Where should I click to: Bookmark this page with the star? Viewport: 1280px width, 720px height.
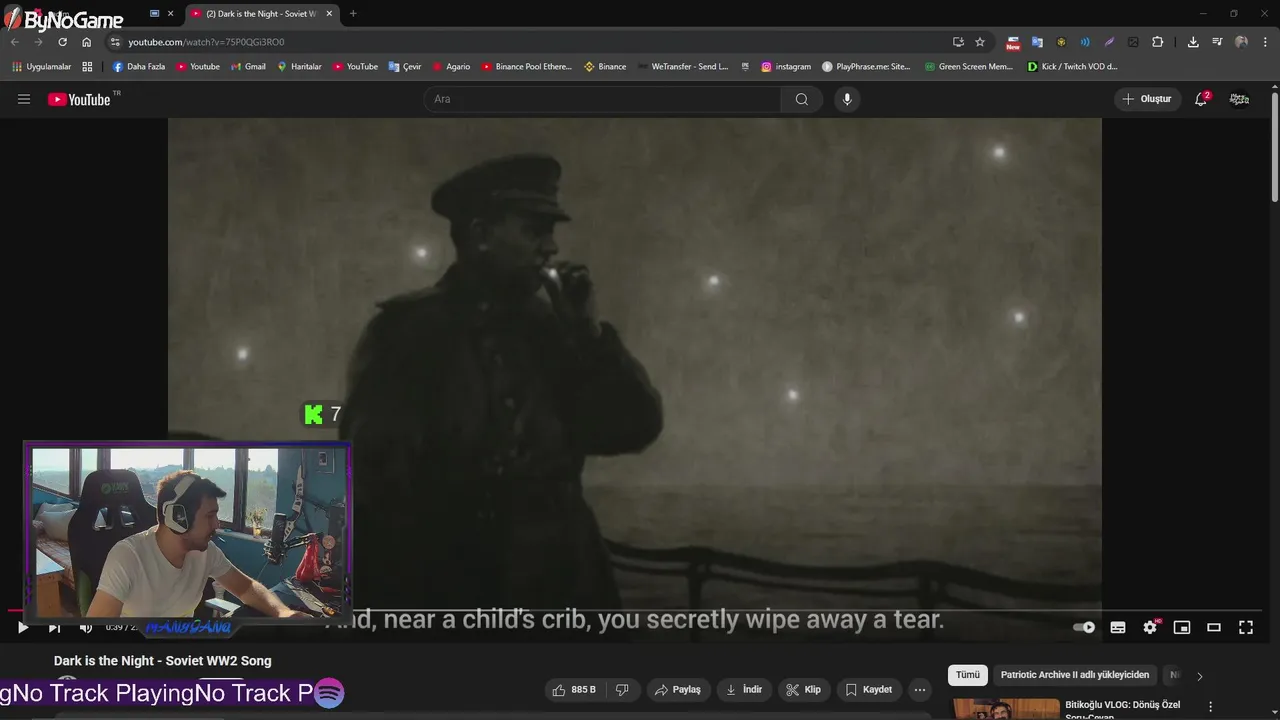click(x=980, y=42)
